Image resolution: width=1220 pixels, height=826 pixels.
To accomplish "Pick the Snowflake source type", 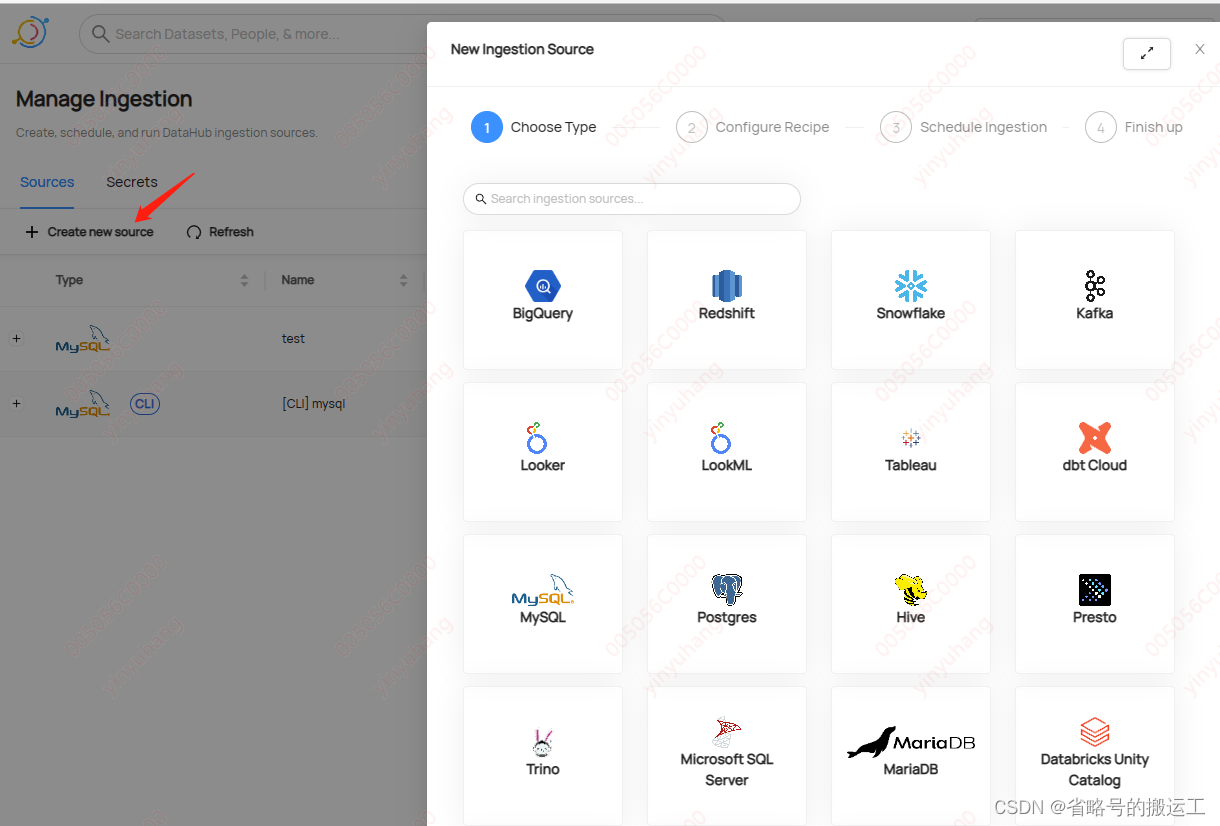I will pyautogui.click(x=911, y=299).
